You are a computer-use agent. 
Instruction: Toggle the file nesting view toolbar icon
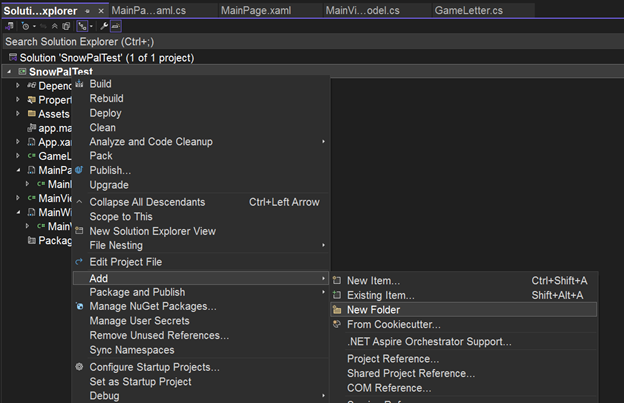82,26
